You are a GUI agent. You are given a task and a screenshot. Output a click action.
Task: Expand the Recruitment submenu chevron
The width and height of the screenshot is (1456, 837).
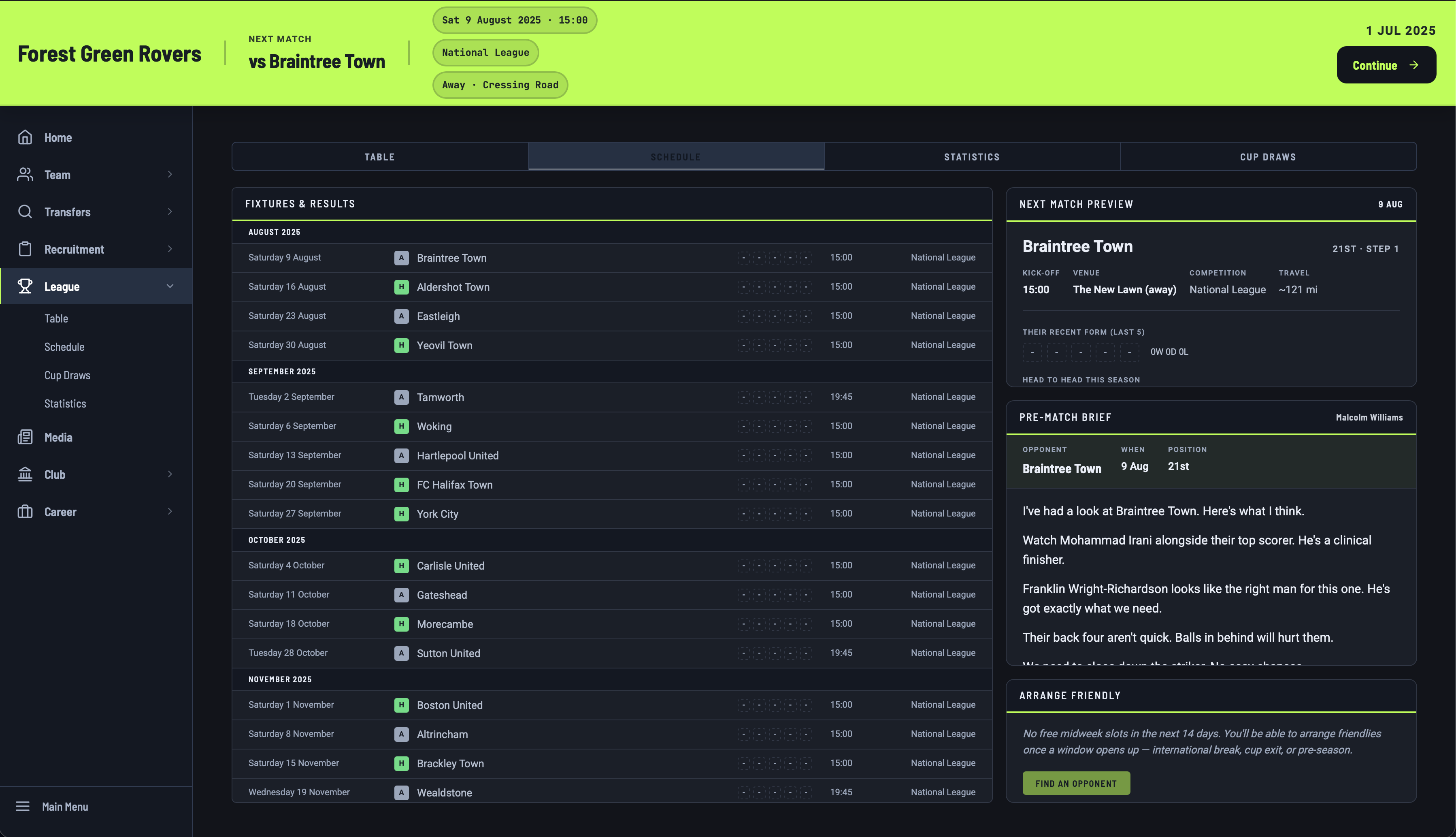point(170,249)
